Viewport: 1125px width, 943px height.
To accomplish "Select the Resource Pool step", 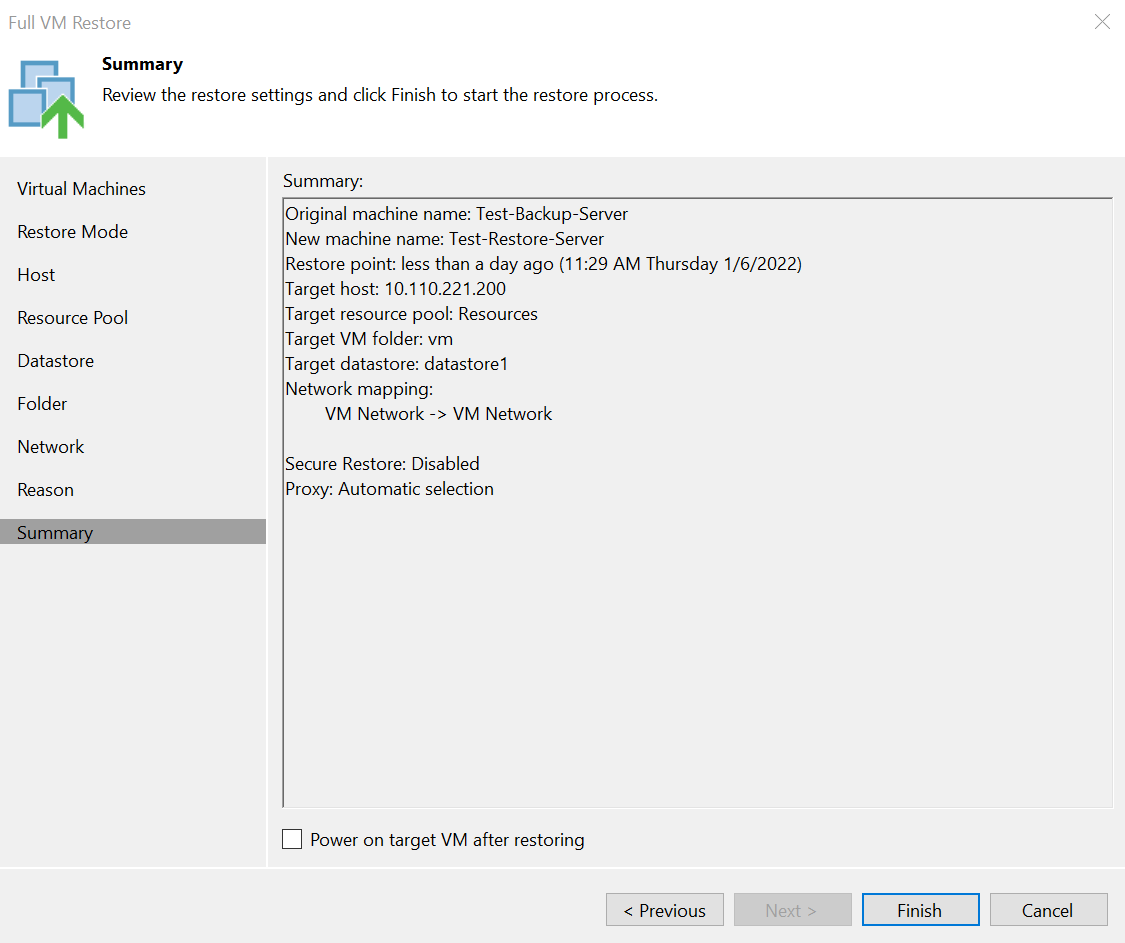I will pos(72,318).
